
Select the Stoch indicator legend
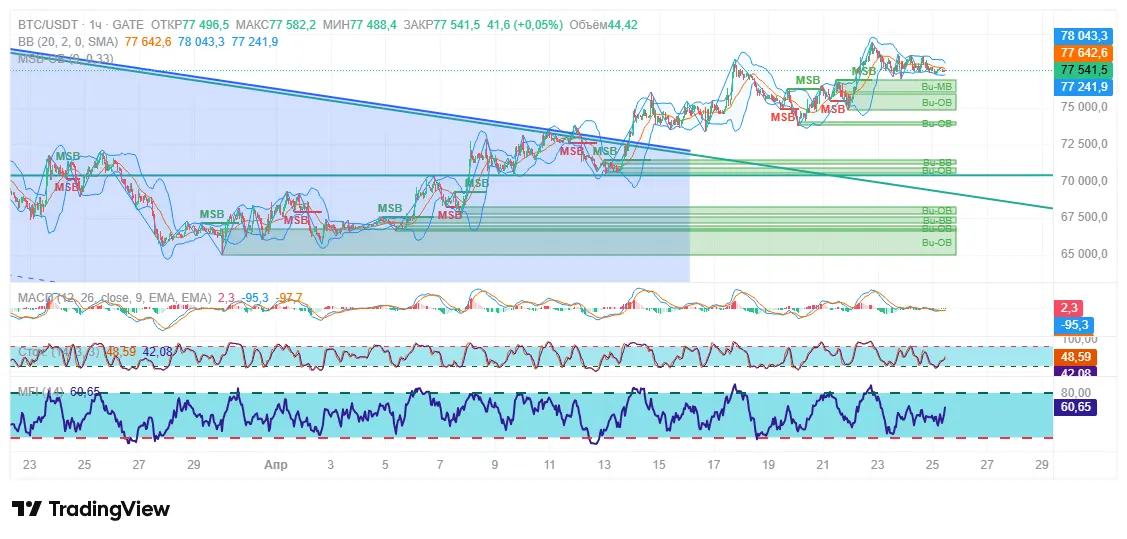60,352
